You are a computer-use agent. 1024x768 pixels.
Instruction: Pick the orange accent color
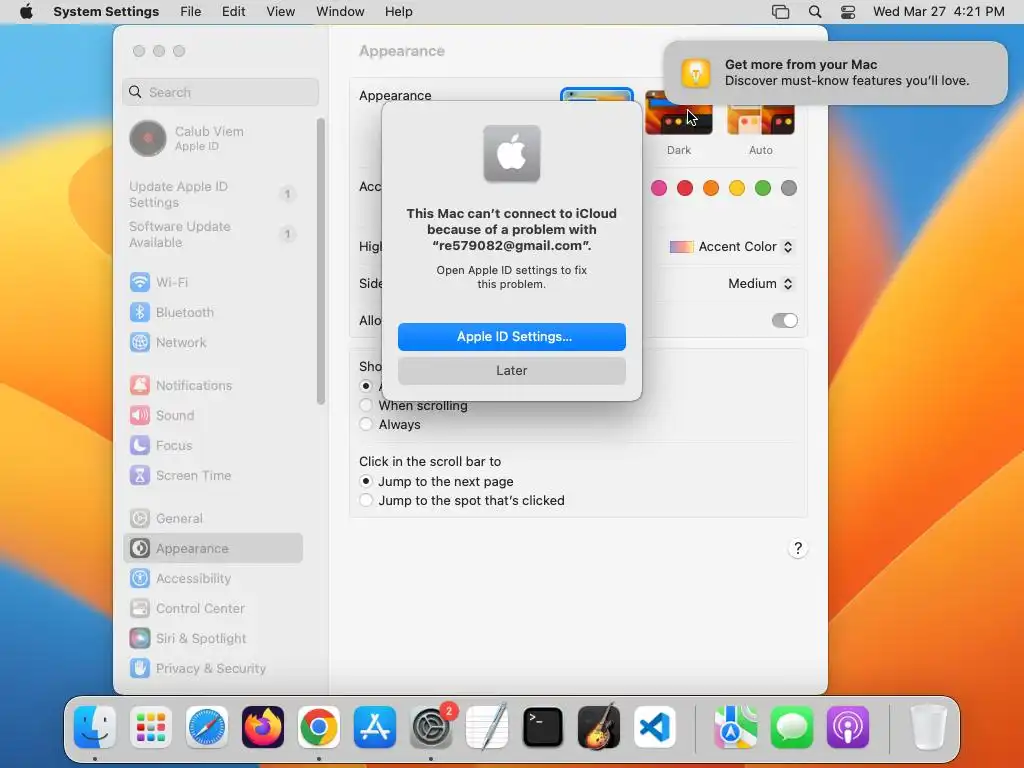711,188
